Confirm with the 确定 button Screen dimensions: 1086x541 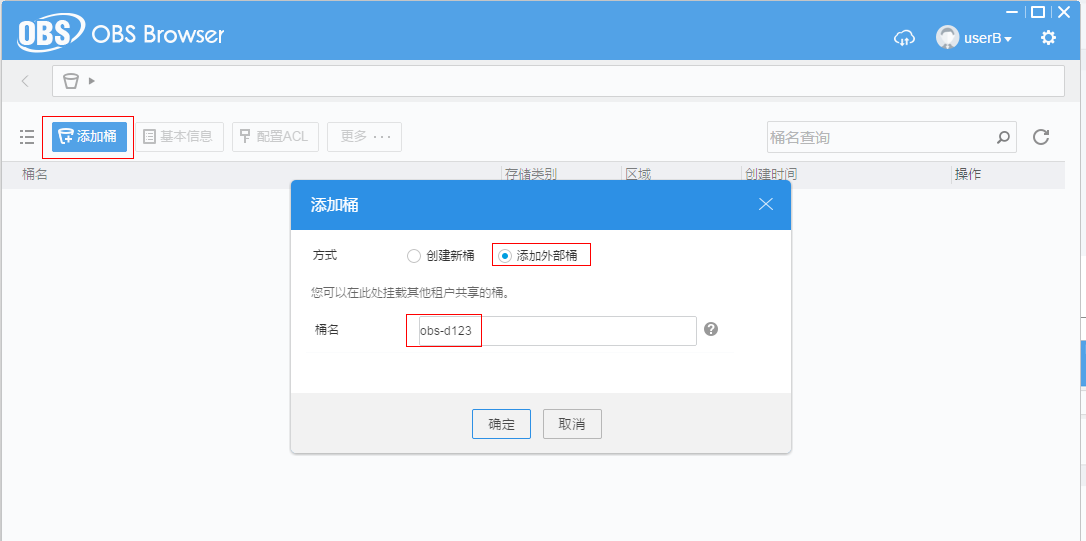501,424
